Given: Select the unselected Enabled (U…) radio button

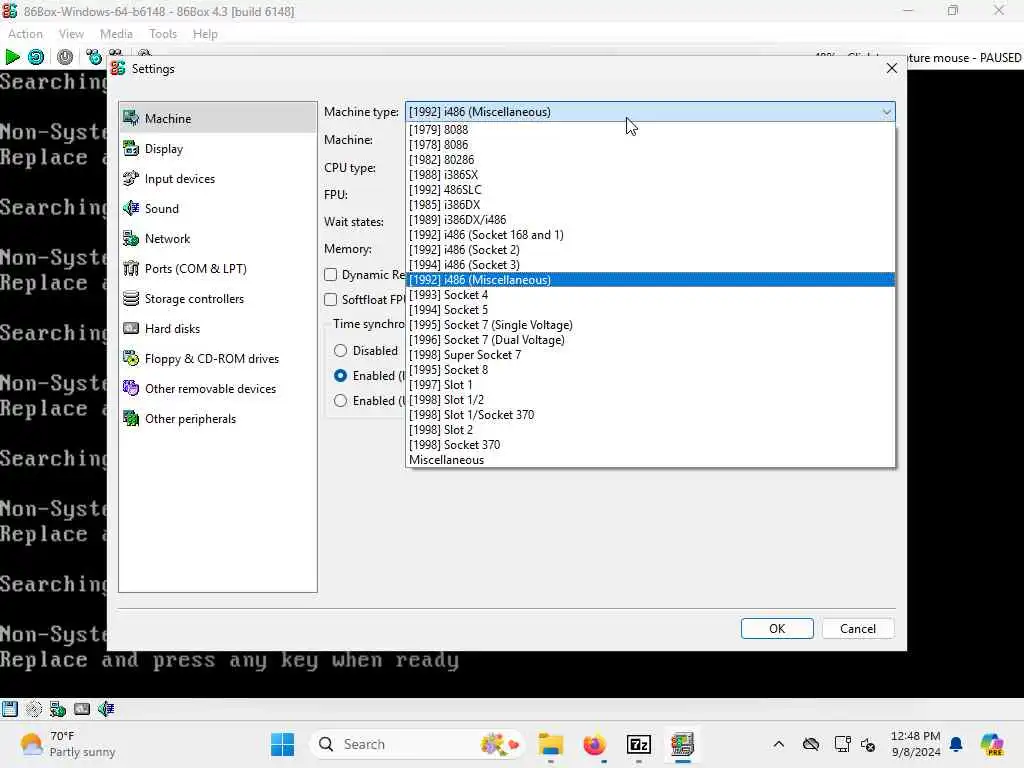Looking at the screenshot, I should tap(340, 401).
